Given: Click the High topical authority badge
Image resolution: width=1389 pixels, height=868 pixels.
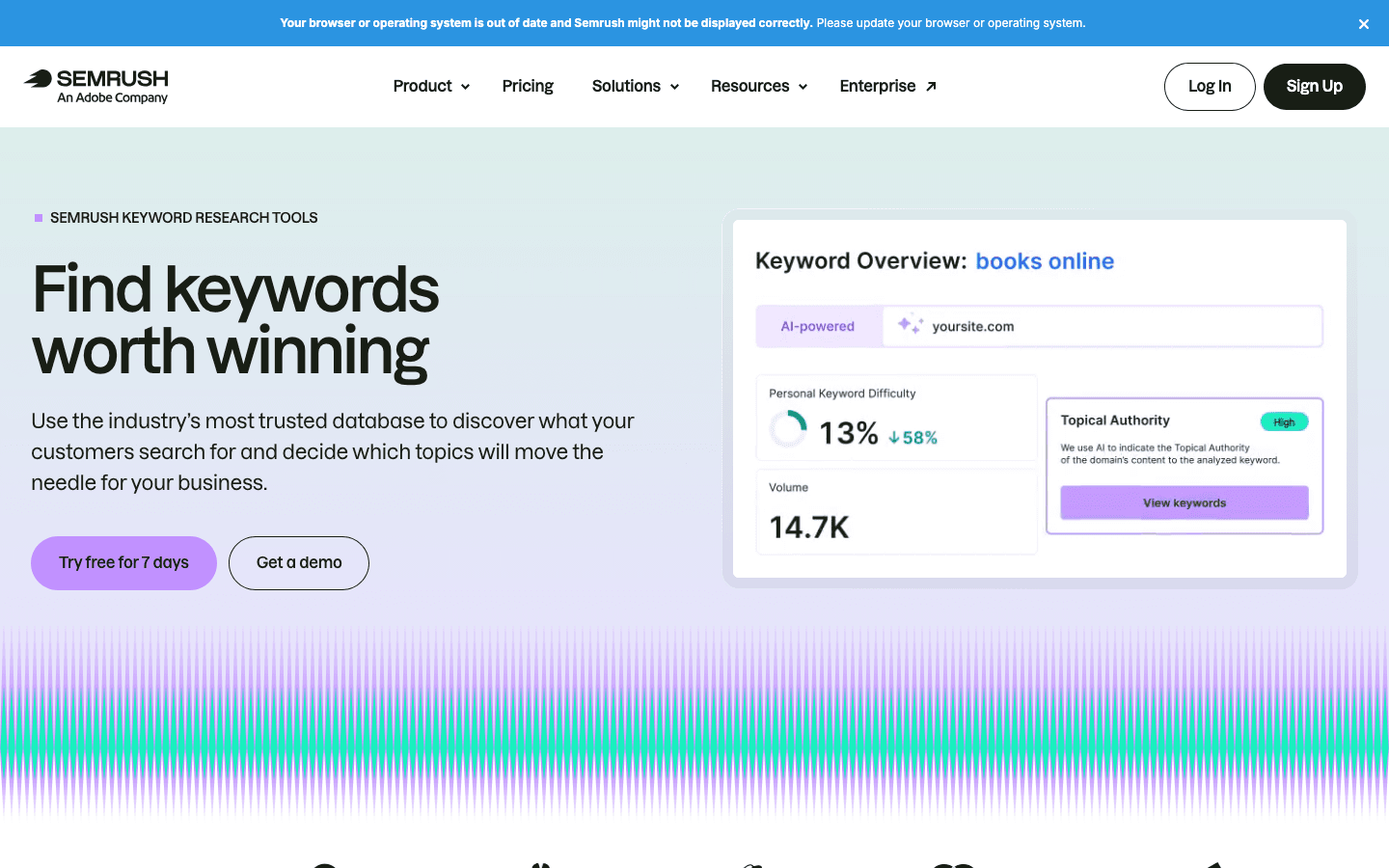Looking at the screenshot, I should point(1284,421).
